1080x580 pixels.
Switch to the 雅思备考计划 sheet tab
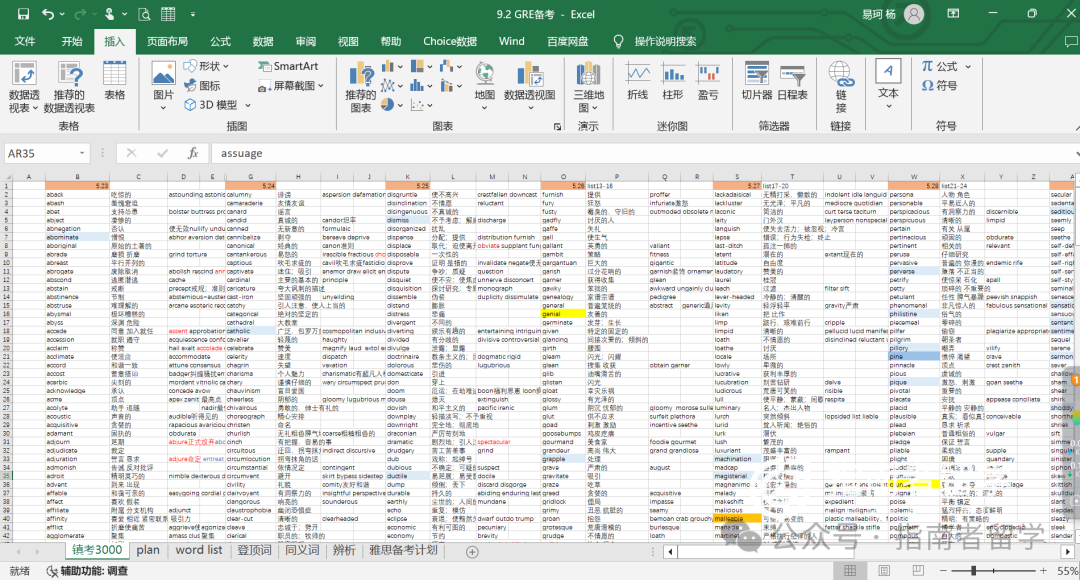pos(403,550)
